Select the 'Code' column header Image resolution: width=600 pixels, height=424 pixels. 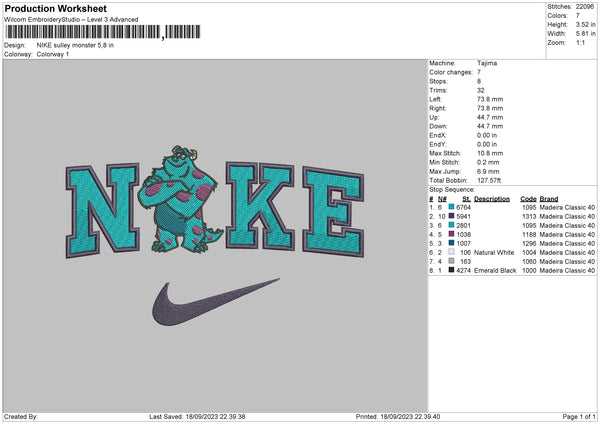point(528,199)
